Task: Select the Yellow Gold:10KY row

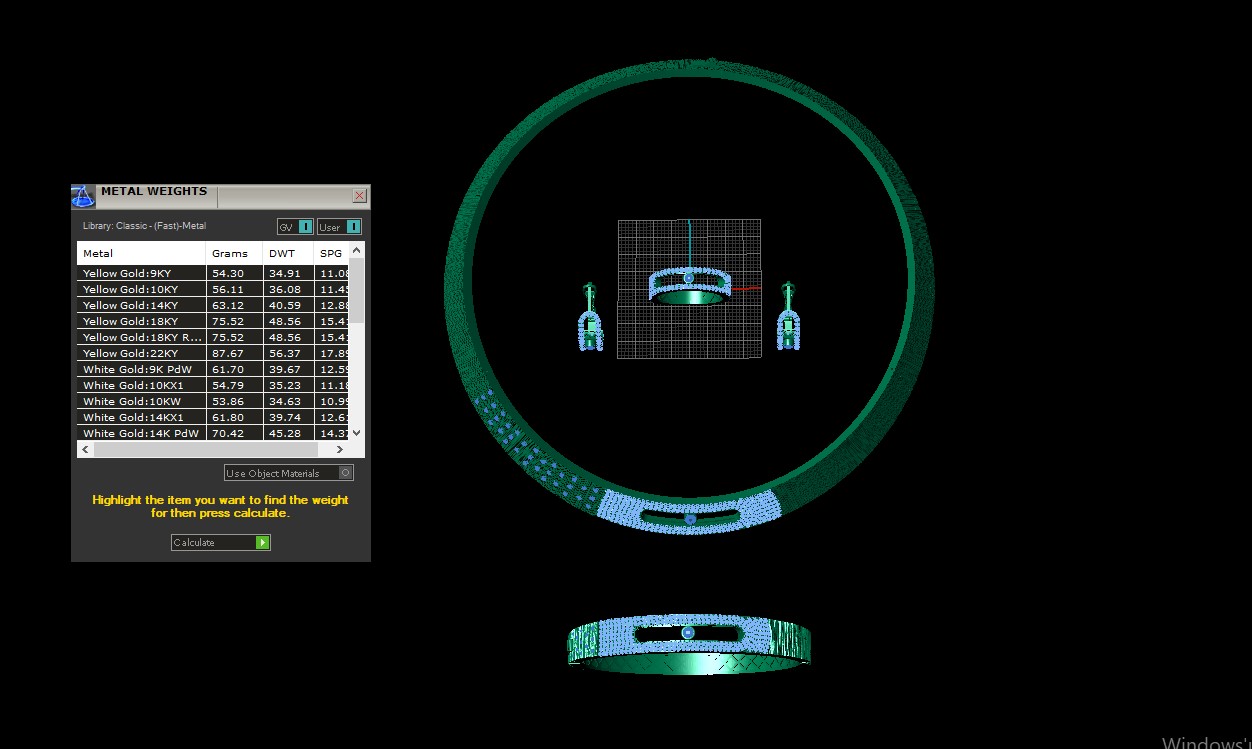Action: click(x=214, y=289)
